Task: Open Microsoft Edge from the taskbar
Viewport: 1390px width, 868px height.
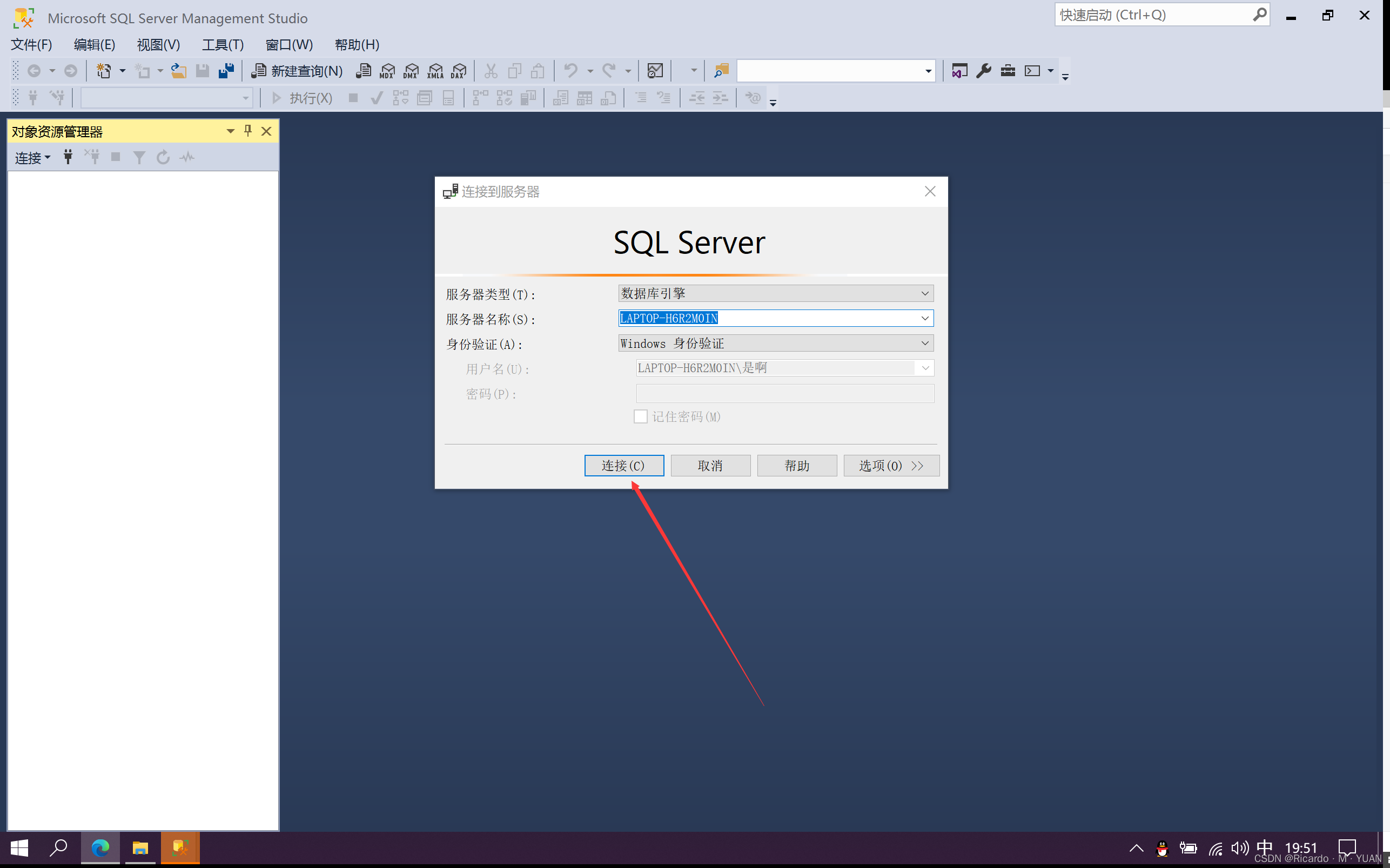Action: [x=100, y=848]
